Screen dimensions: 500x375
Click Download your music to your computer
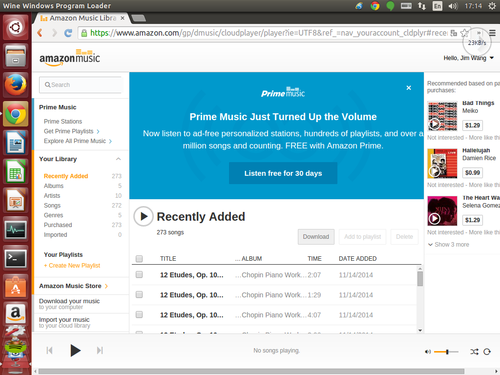[x=69, y=304]
